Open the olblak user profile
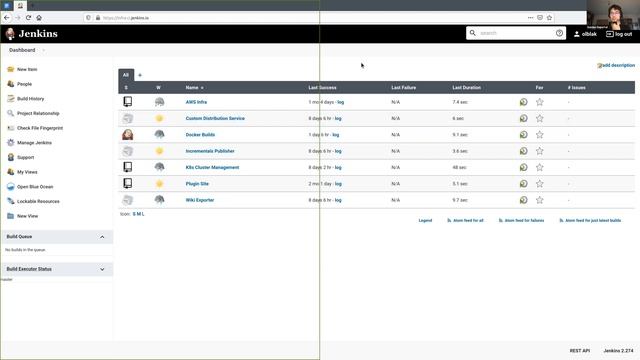This screenshot has width=640, height=360. point(585,34)
